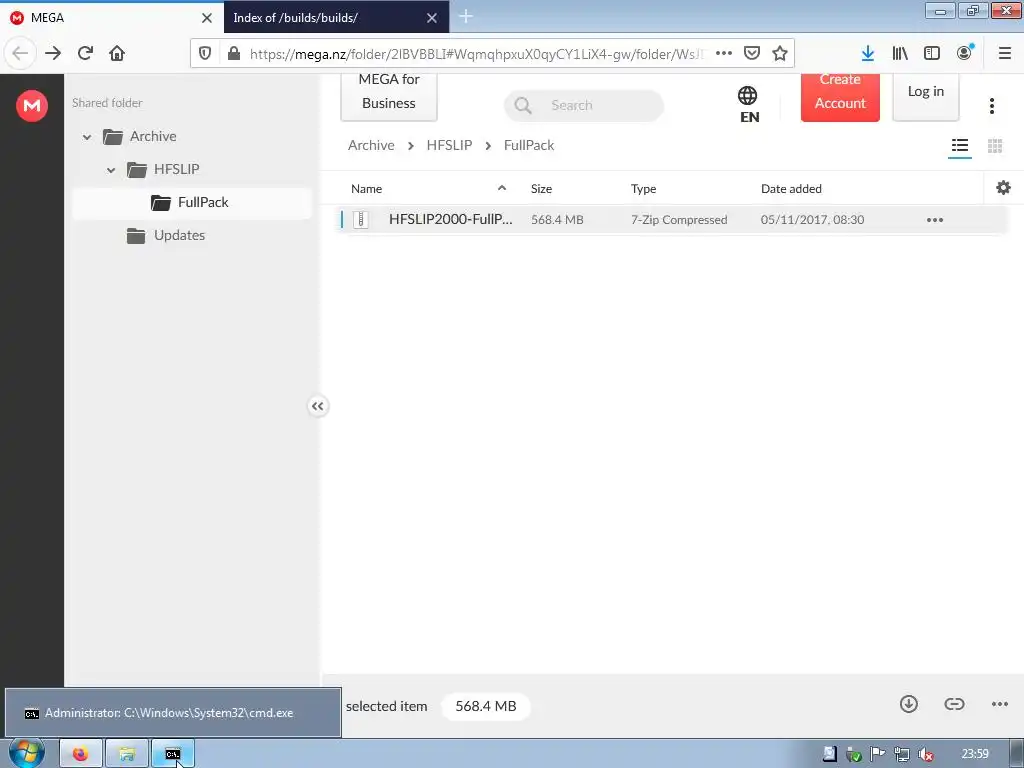The image size is (1024, 768).
Task: Sort files by Type column
Action: point(643,189)
